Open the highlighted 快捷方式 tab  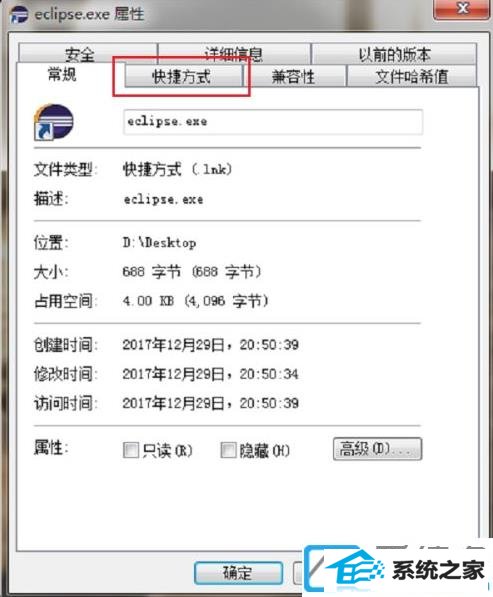pyautogui.click(x=182, y=77)
